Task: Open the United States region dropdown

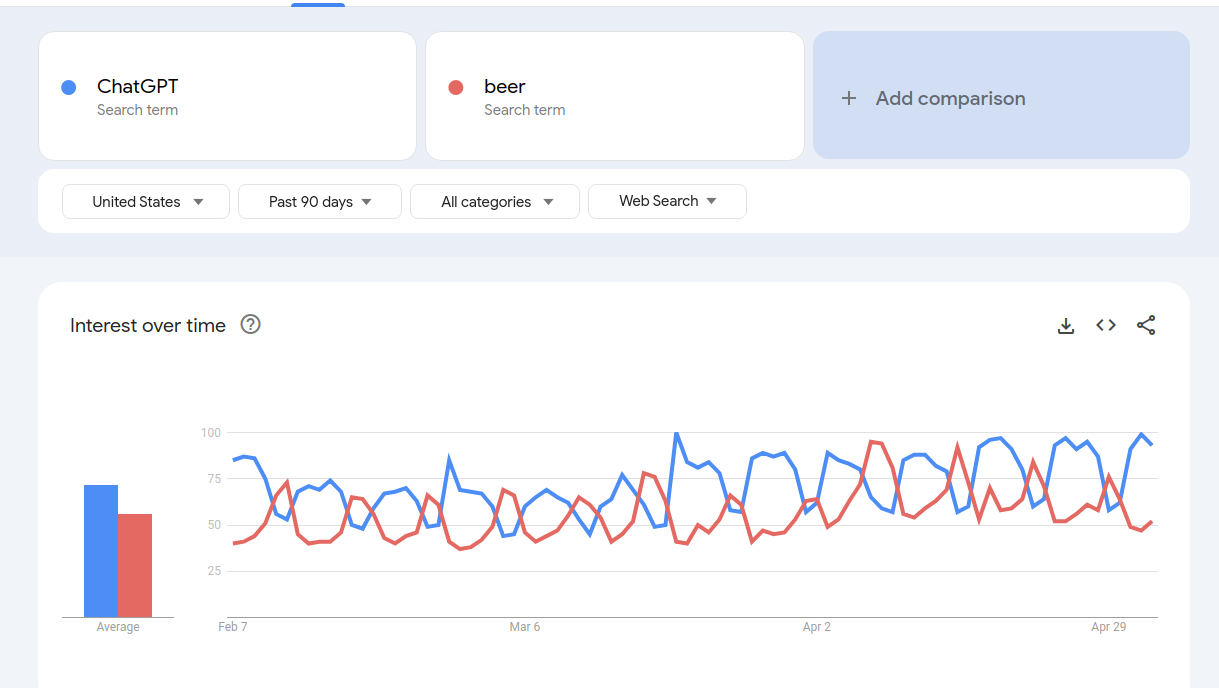Action: tap(146, 201)
